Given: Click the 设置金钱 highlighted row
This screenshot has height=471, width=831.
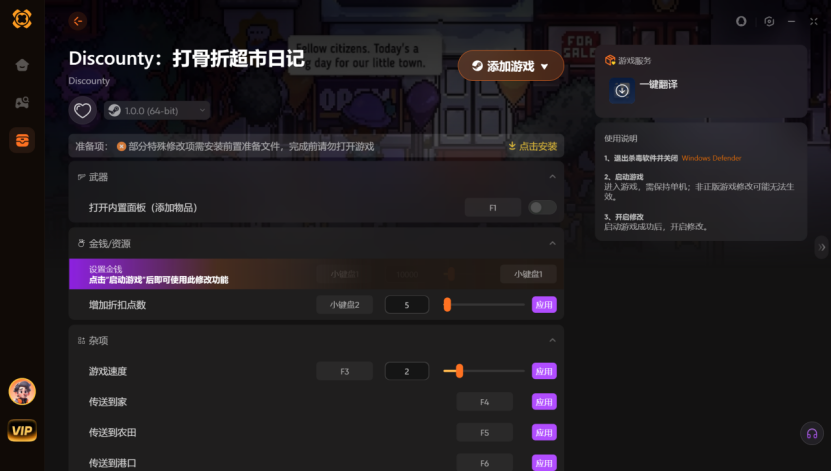Looking at the screenshot, I should point(316,274).
